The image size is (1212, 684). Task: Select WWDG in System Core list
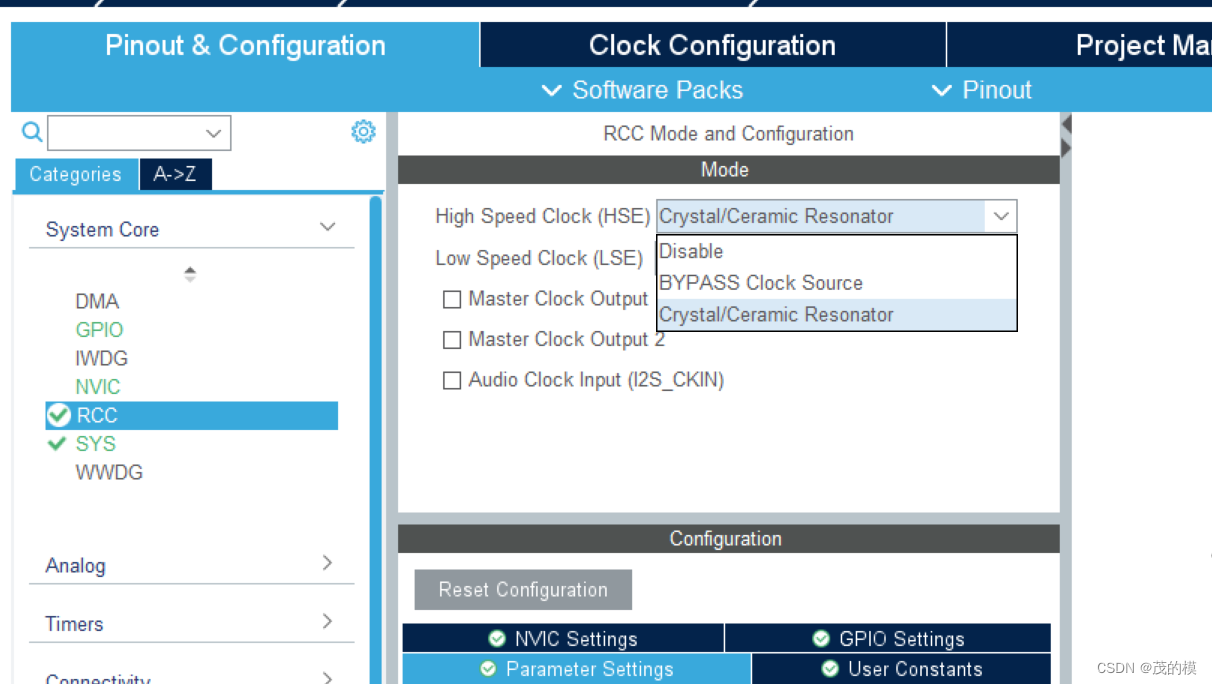(109, 472)
